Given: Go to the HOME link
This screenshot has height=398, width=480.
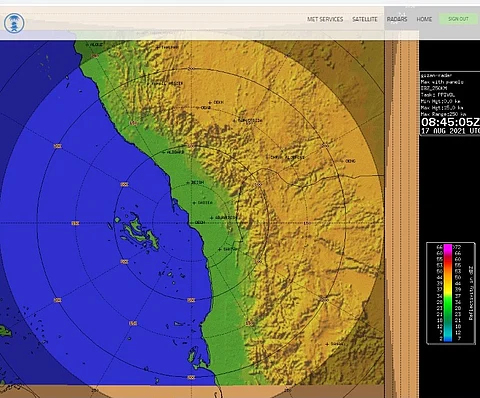Looking at the screenshot, I should 424,19.
